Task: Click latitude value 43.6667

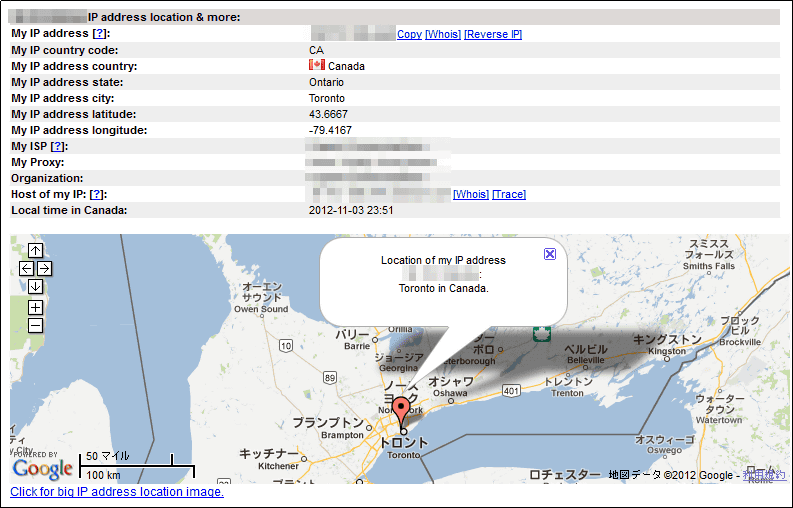Action: [x=328, y=114]
